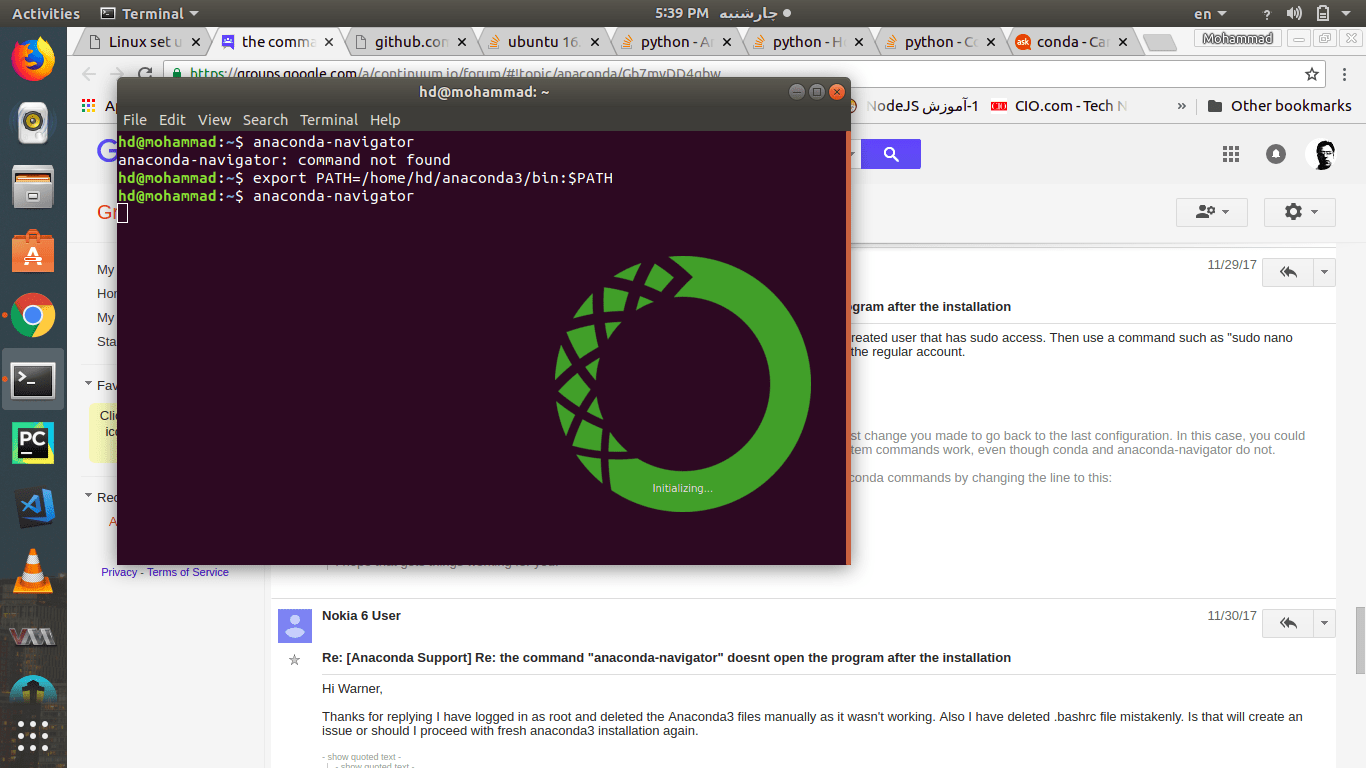Bookmark this page with the star icon
Viewport: 1366px width, 768px height.
pos(1312,74)
